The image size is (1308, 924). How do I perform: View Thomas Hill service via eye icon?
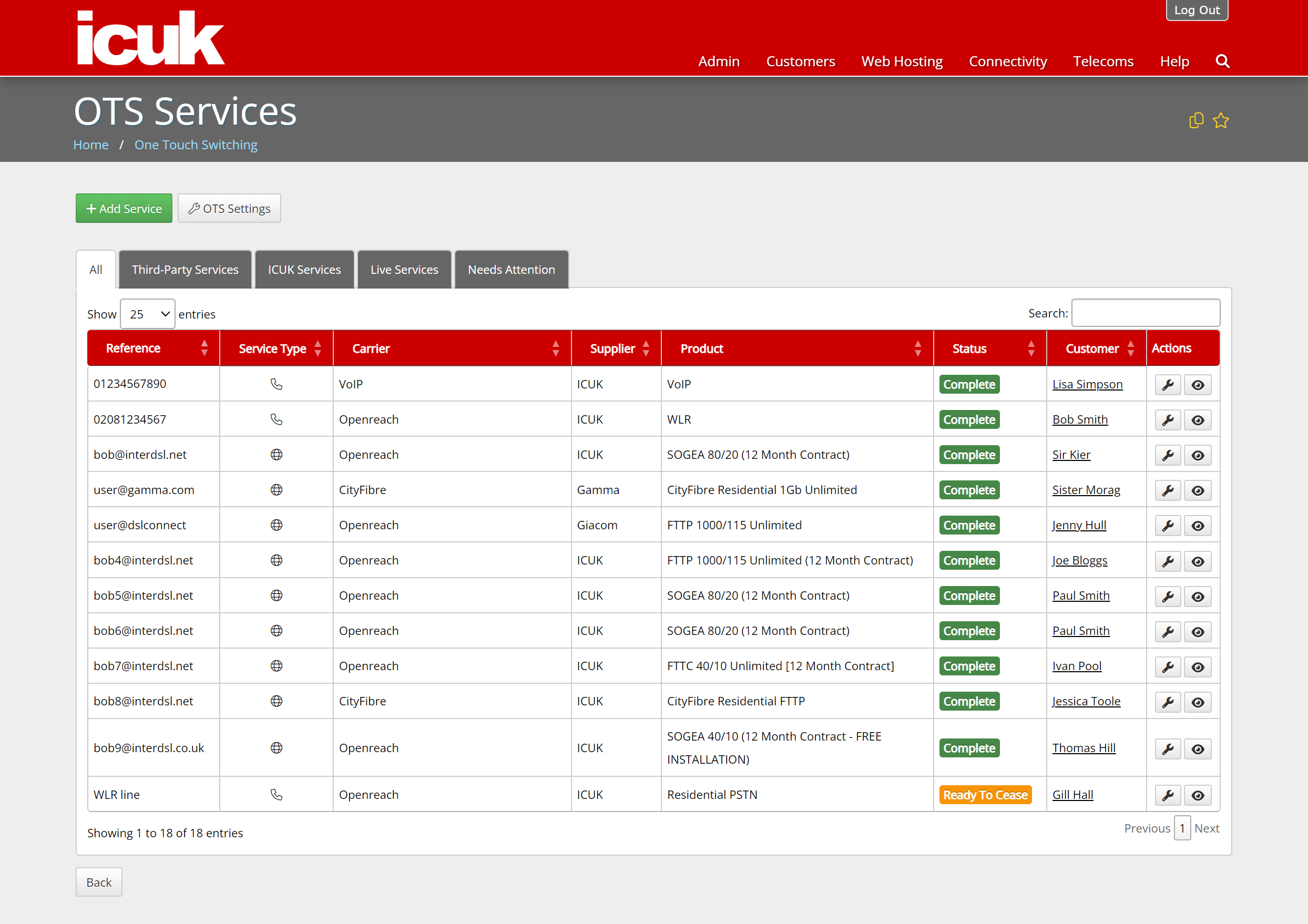pos(1198,748)
